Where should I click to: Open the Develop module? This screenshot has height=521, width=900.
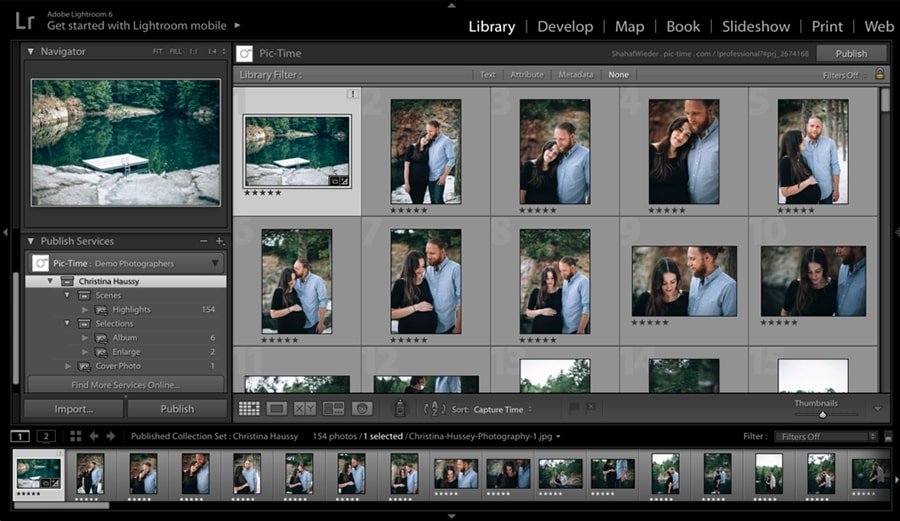565,26
